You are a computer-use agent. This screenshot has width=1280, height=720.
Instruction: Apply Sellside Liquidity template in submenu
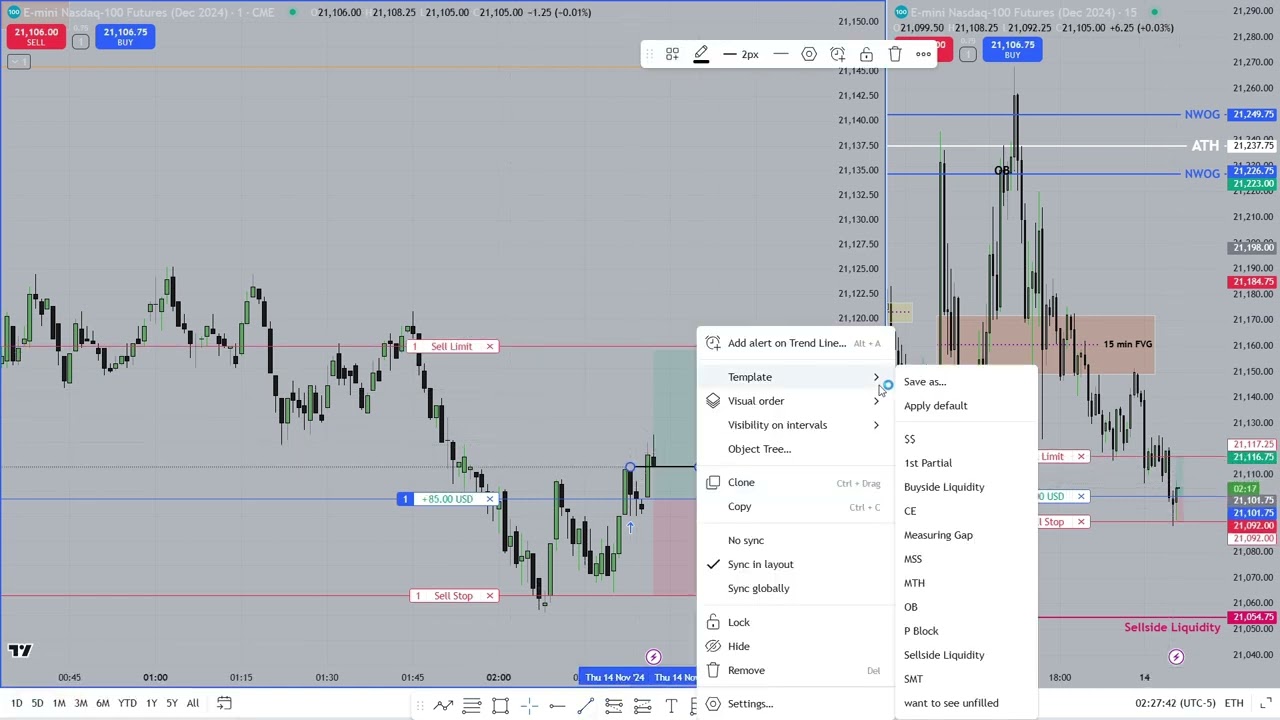click(x=966, y=655)
